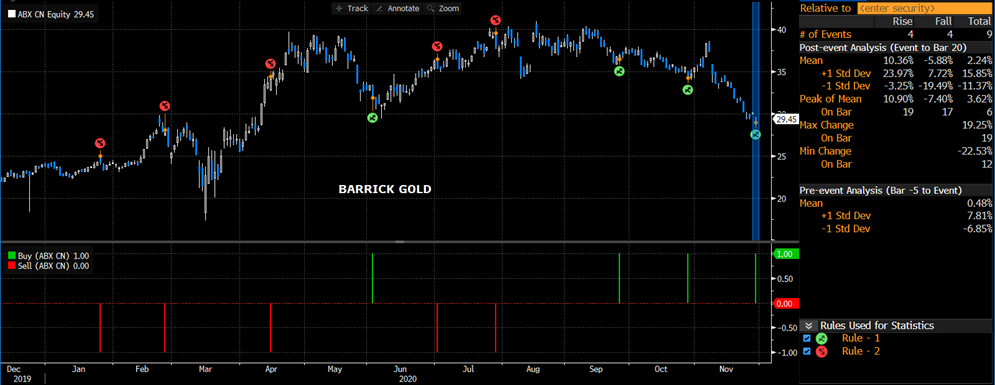
Task: Uncheck the Rule - 1 checkbox
Action: (x=807, y=338)
